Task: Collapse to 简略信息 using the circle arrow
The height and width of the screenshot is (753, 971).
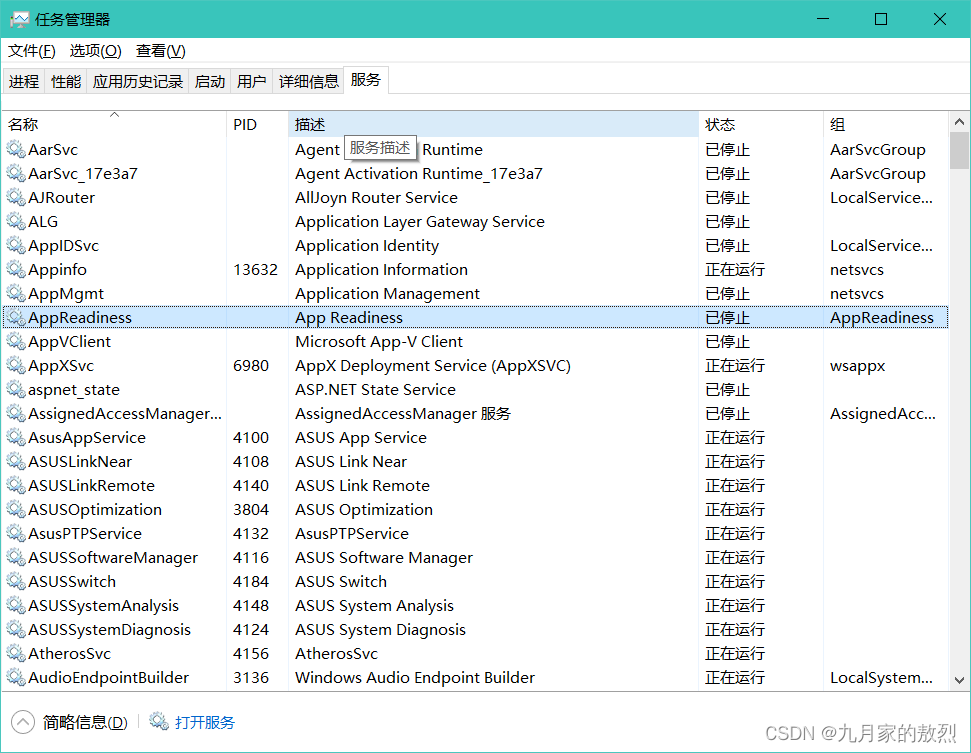Action: [x=23, y=722]
